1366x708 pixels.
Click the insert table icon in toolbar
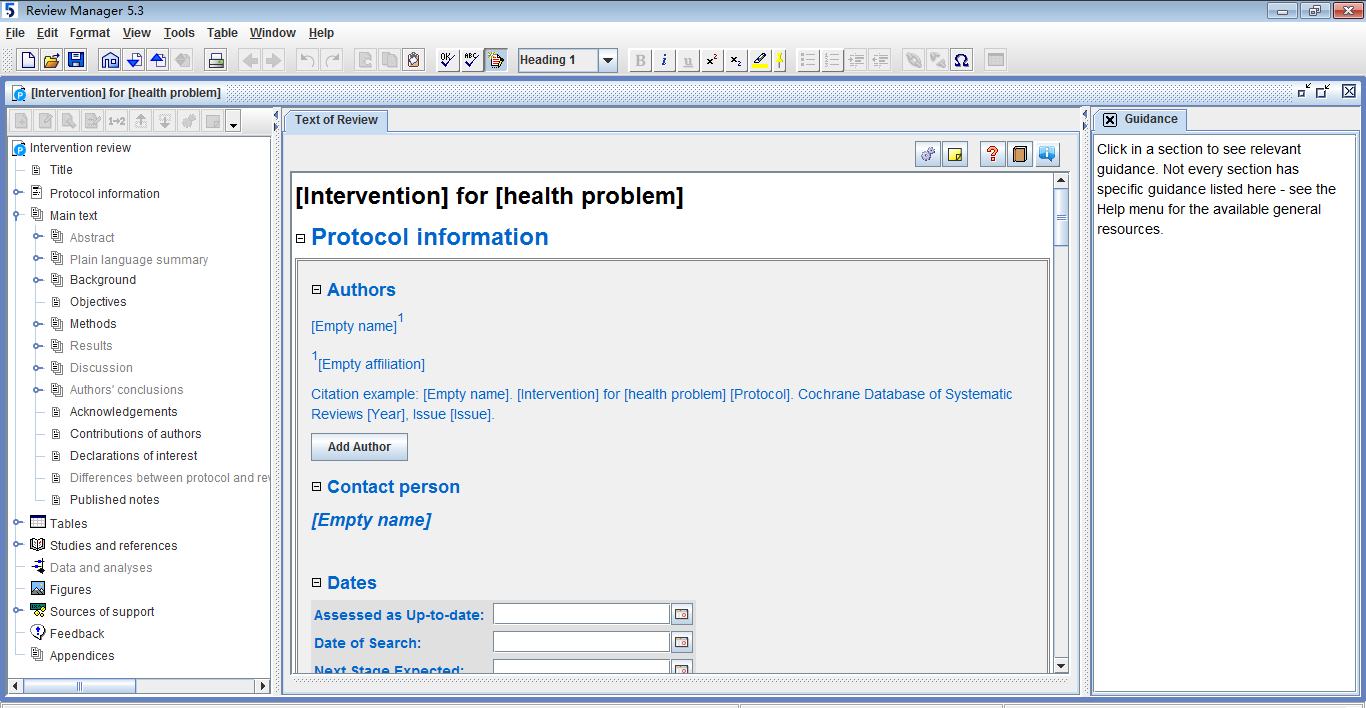point(995,60)
